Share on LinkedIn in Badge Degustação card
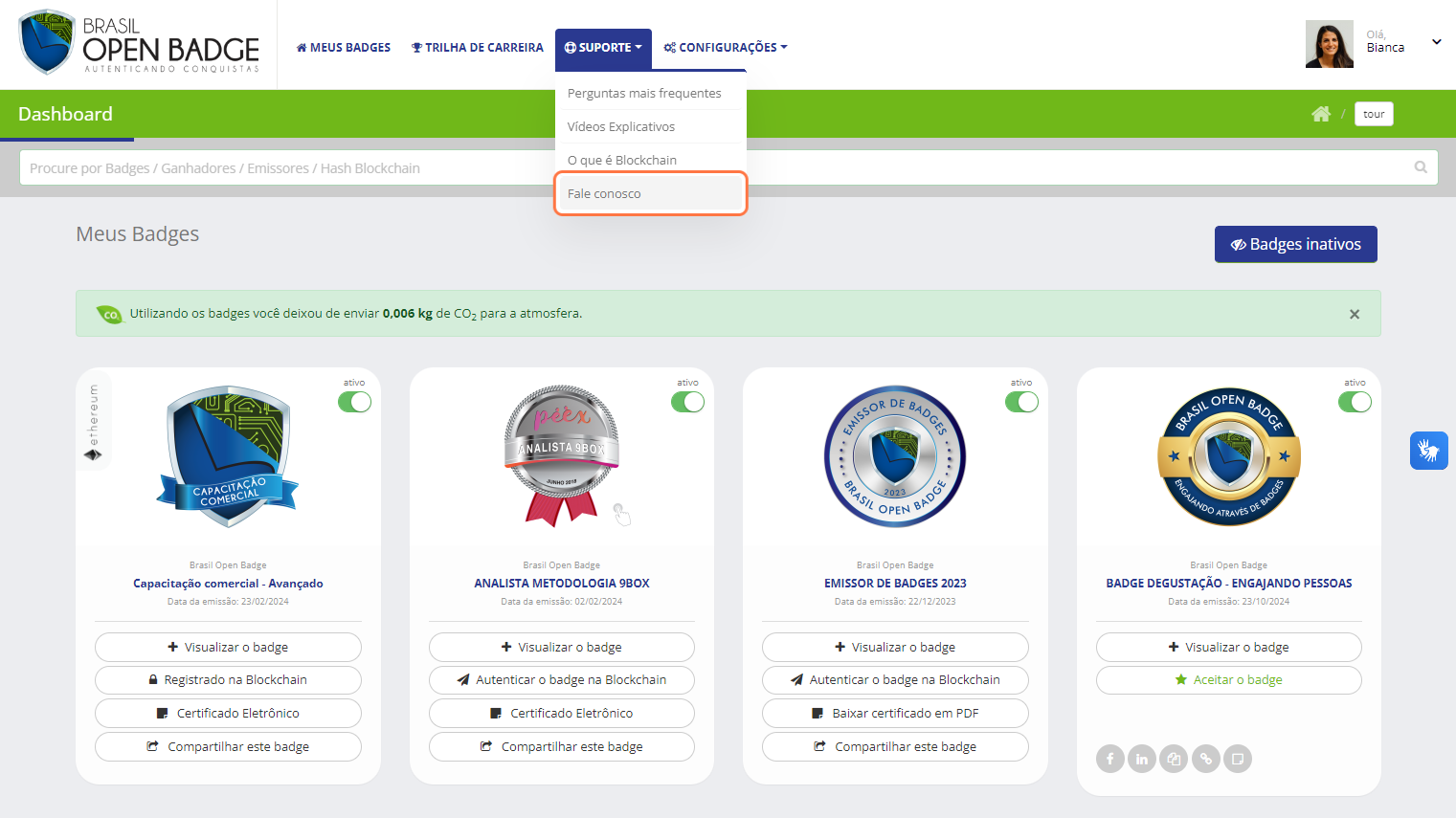Image resolution: width=1456 pixels, height=818 pixels. point(1142,759)
